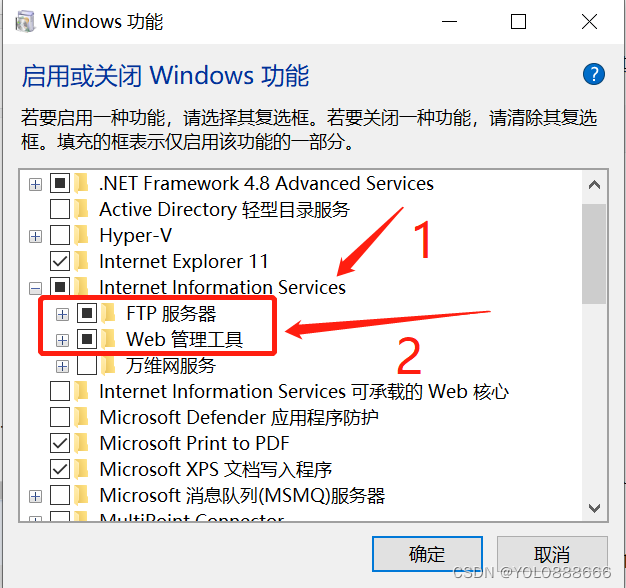Click the scrollbar up arrow
This screenshot has width=626, height=588.
tap(595, 186)
